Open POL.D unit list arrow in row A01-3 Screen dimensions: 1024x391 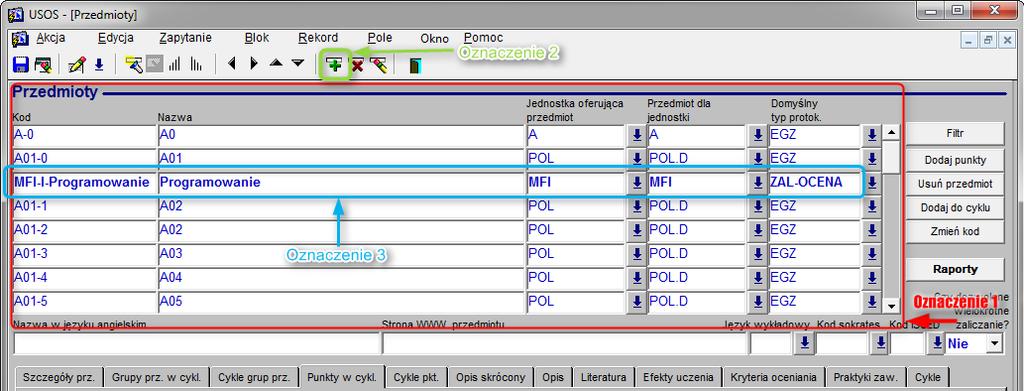tap(758, 255)
